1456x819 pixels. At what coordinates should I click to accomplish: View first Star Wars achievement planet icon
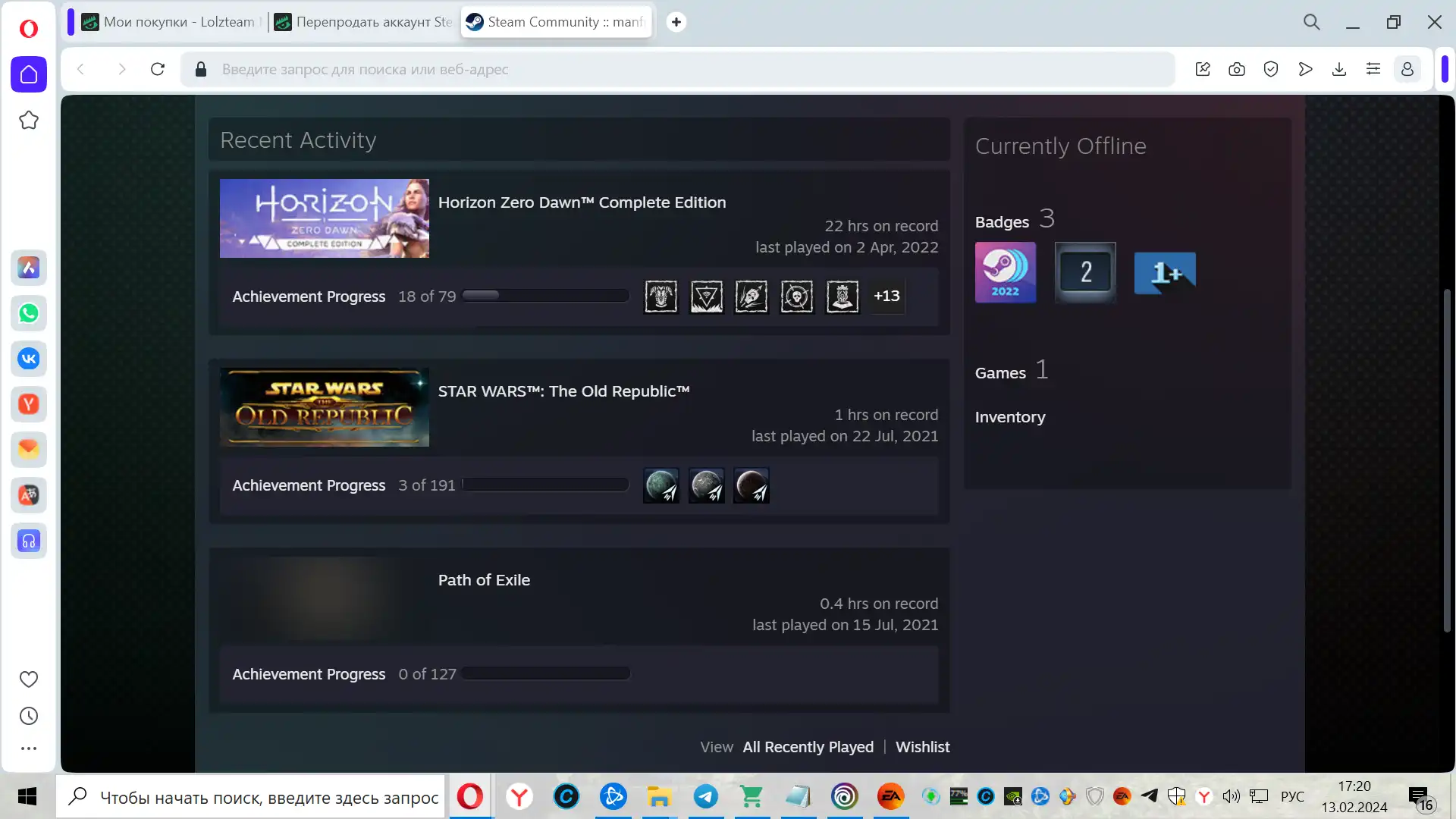point(661,485)
